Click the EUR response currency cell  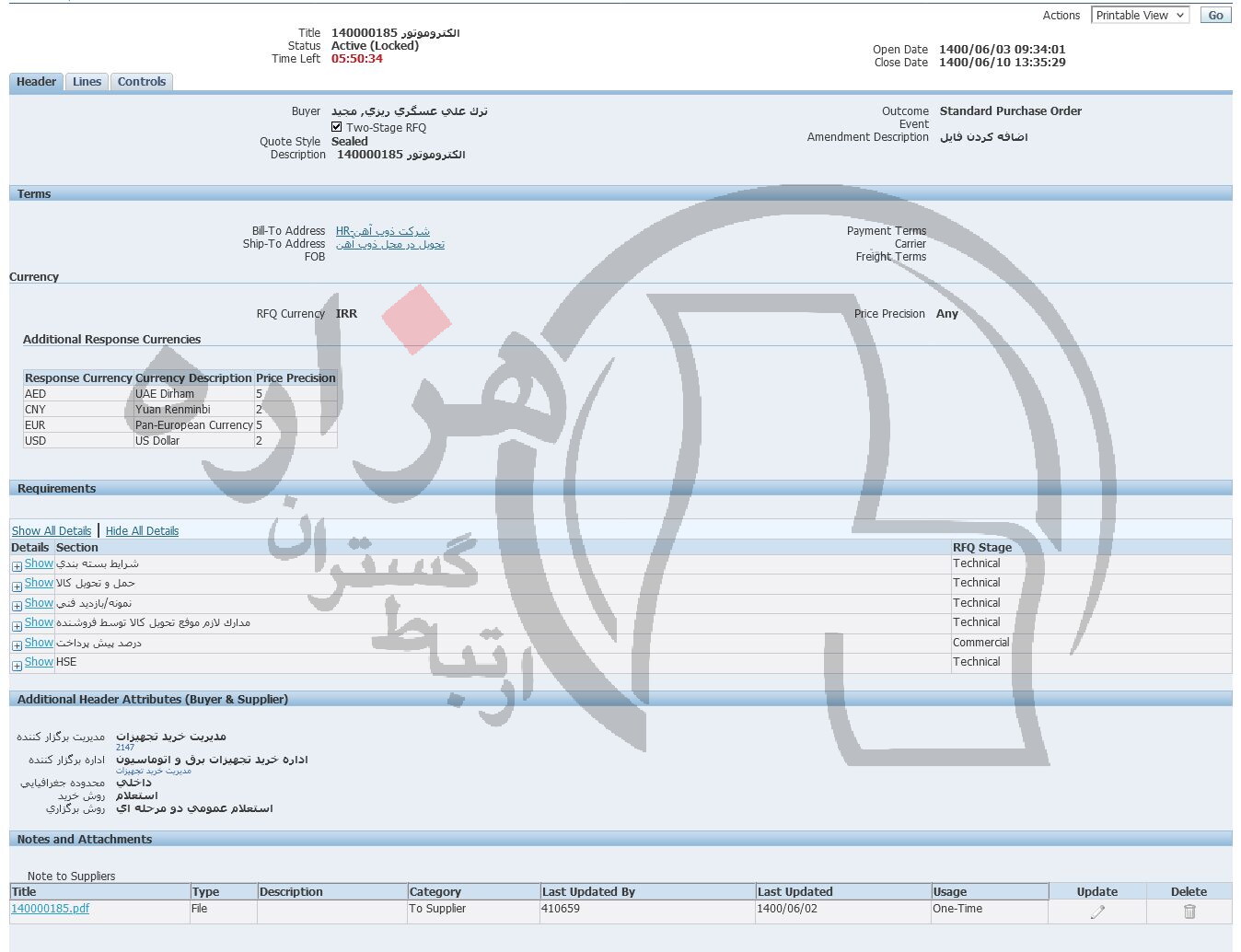(78, 425)
